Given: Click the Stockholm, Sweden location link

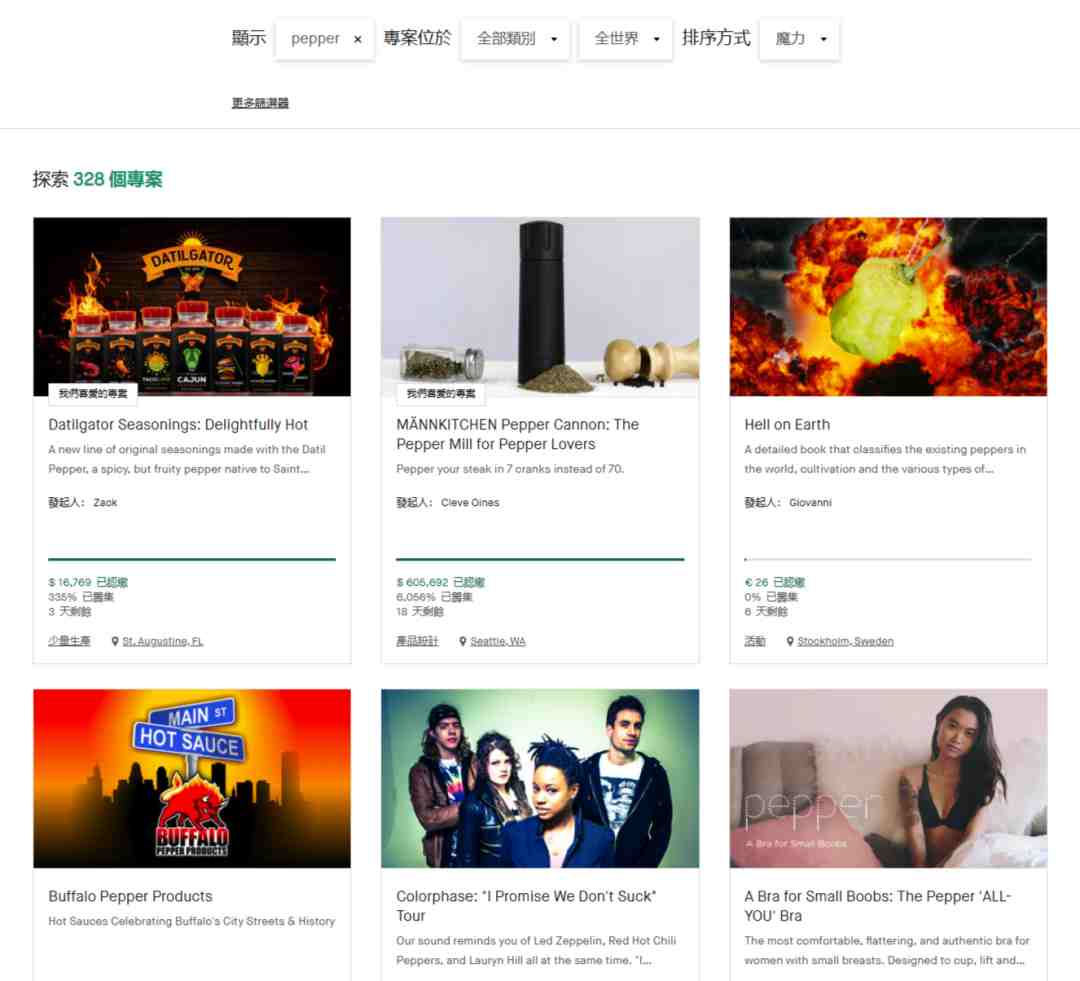Looking at the screenshot, I should click(845, 641).
